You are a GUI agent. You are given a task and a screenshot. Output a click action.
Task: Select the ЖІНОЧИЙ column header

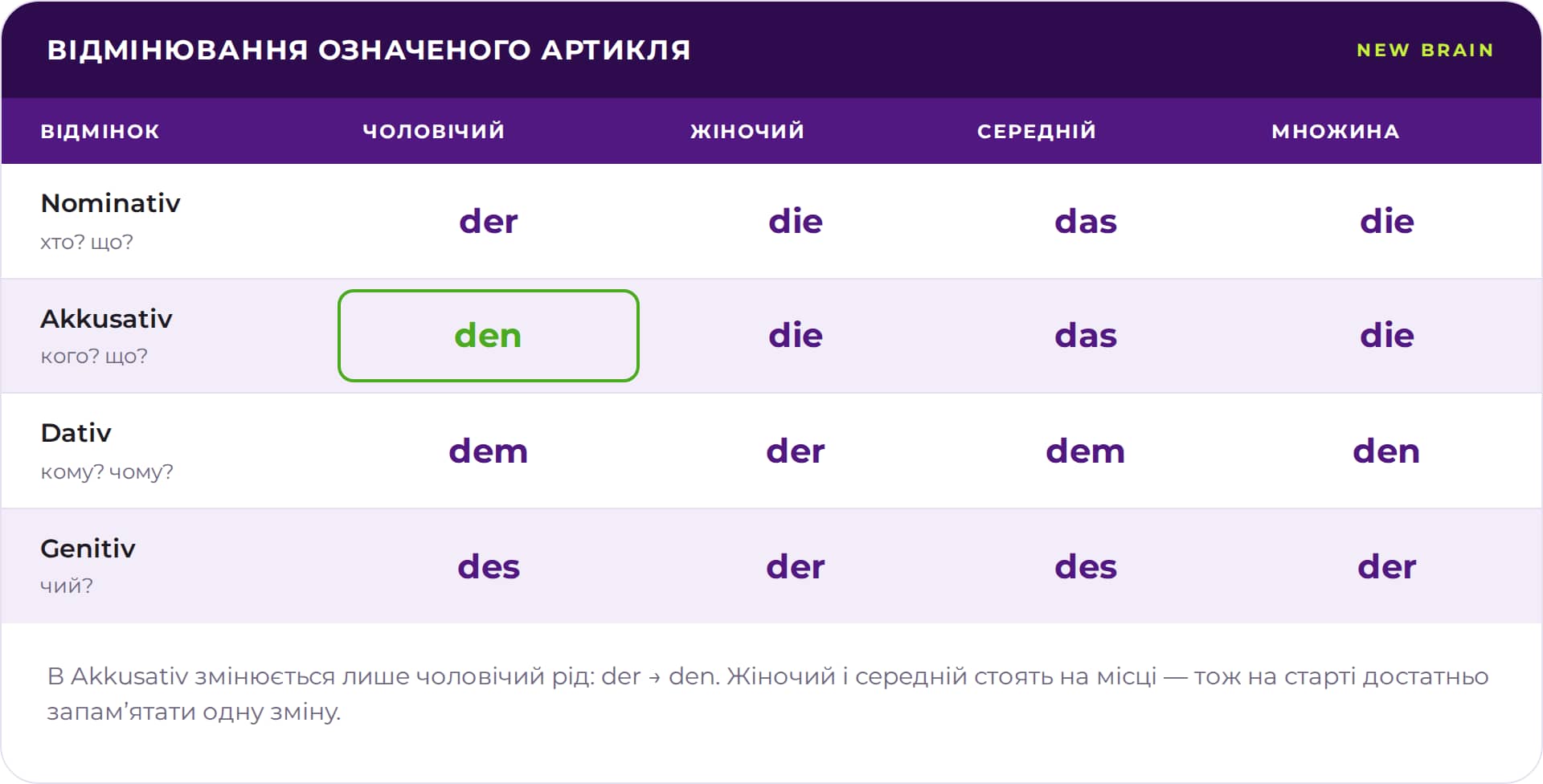(747, 131)
